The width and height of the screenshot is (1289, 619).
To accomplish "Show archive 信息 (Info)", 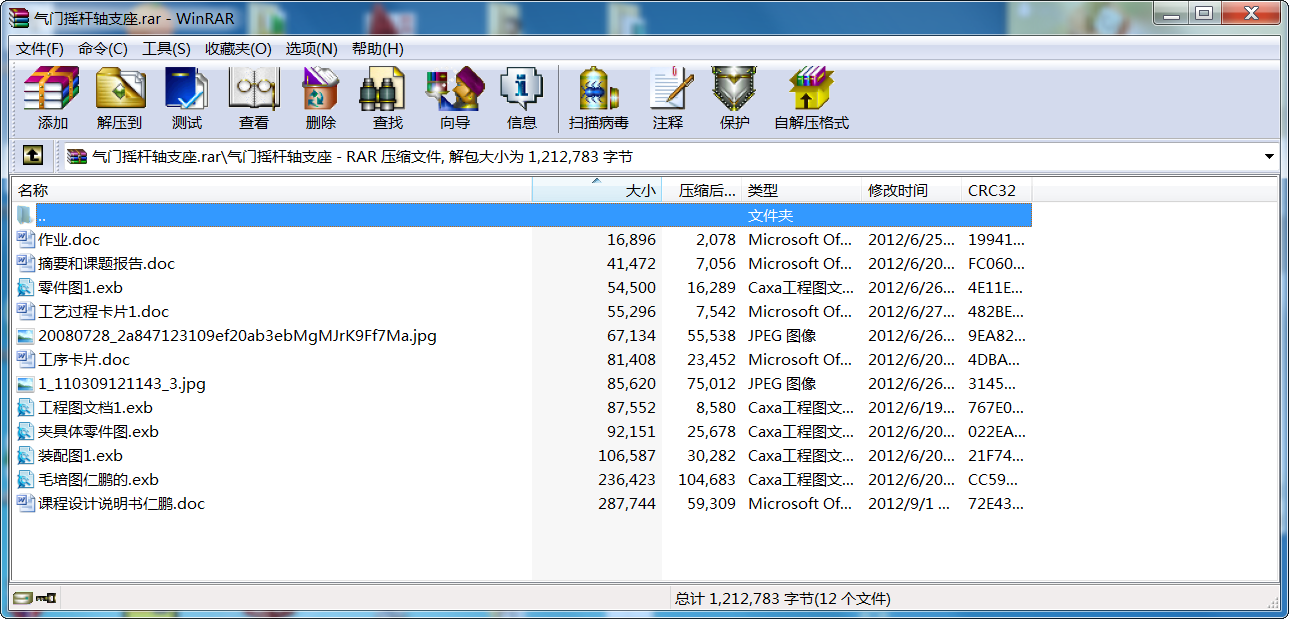I will [522, 98].
